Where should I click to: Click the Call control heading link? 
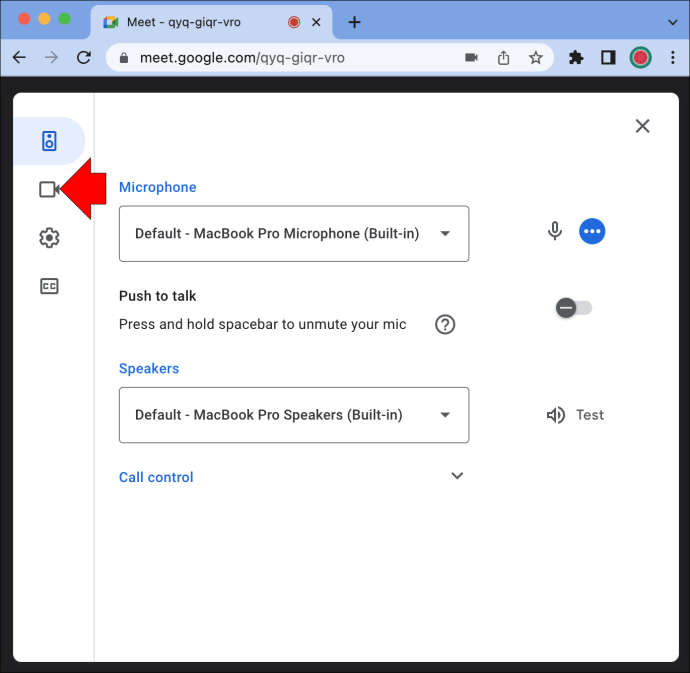156,477
